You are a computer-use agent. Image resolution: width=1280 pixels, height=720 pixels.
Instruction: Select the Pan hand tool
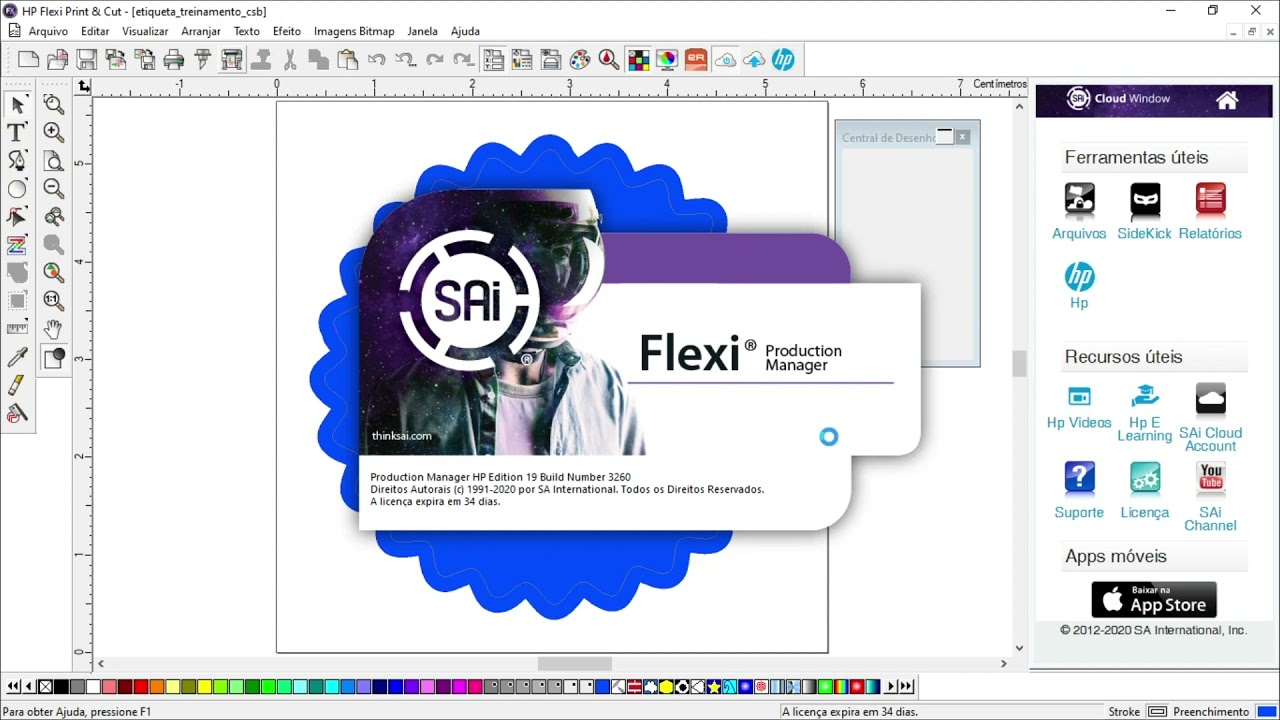(x=53, y=329)
